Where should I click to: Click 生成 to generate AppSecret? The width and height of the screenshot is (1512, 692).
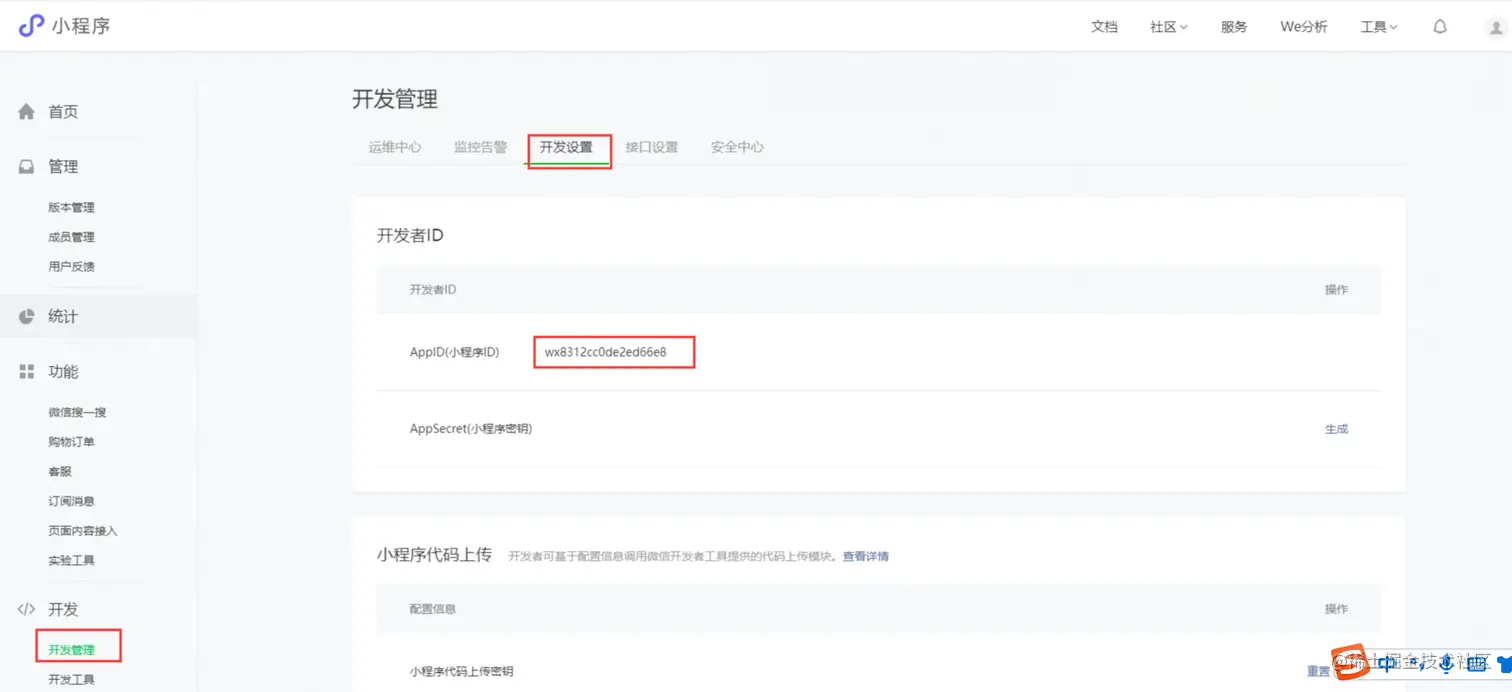[1336, 429]
